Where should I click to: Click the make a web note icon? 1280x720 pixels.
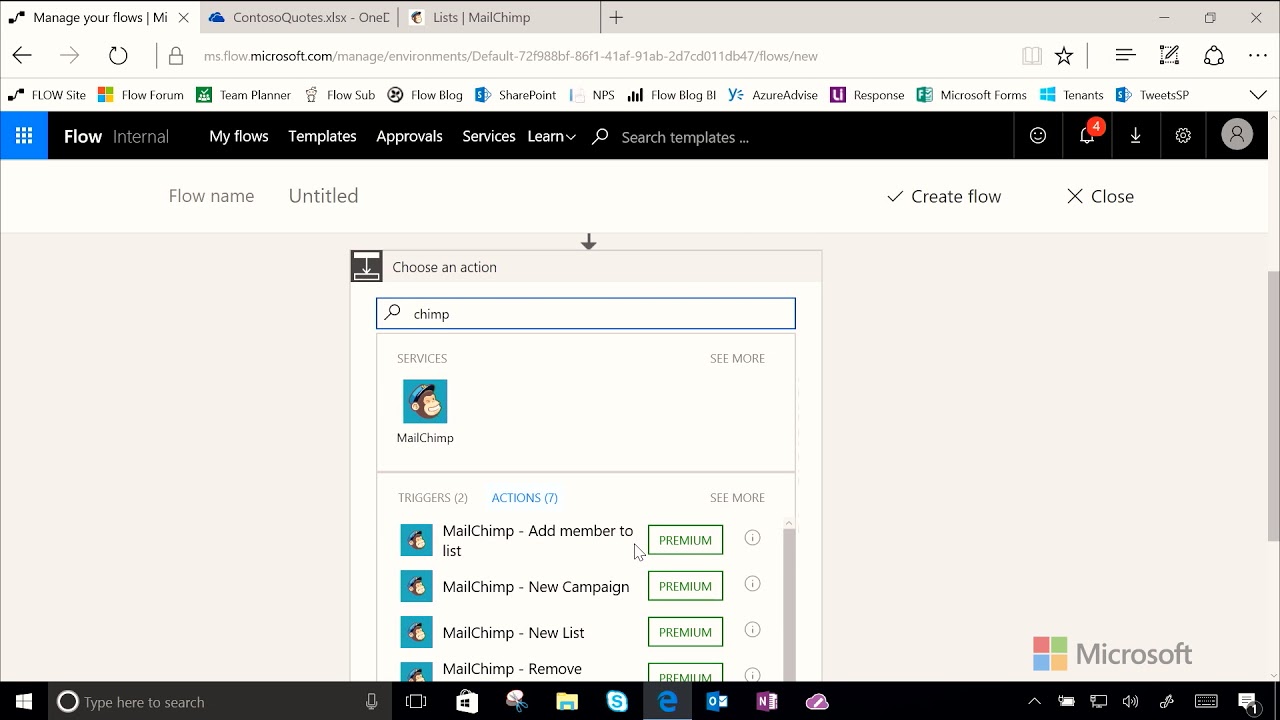pyautogui.click(x=1169, y=56)
